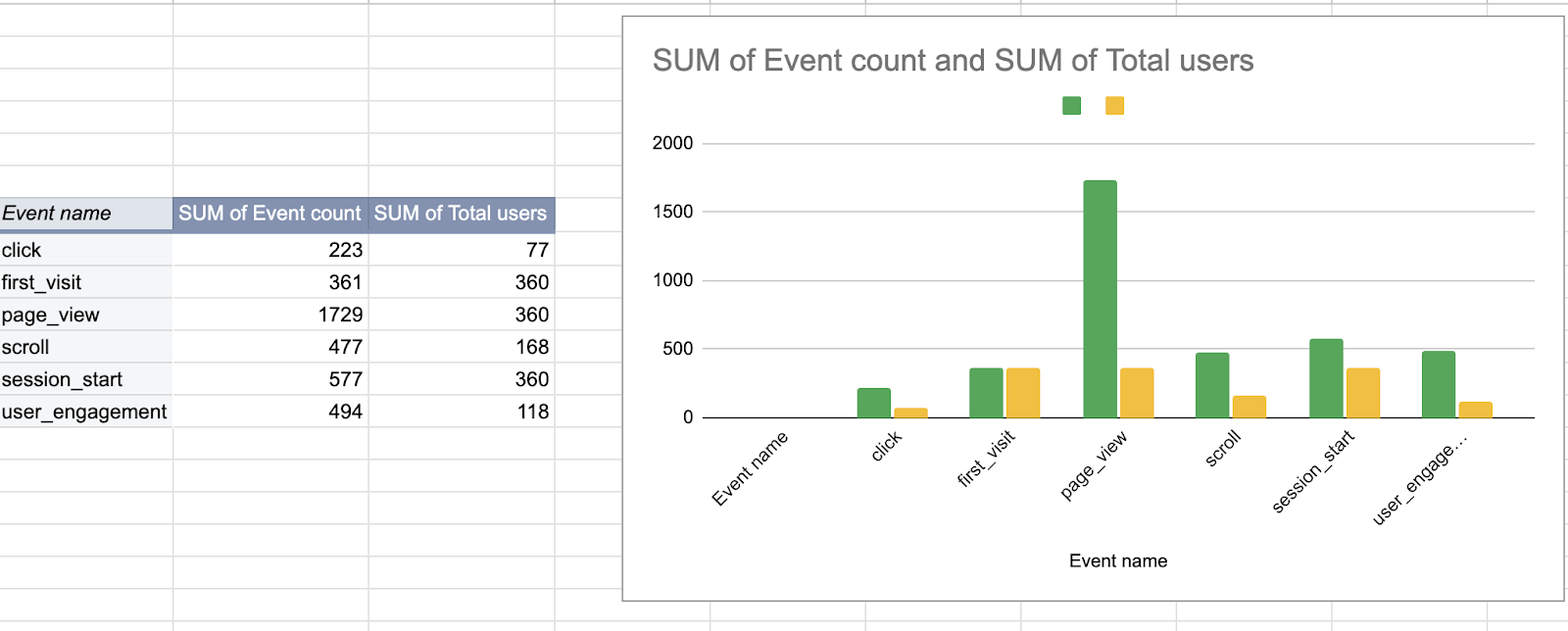Select the 'Event name' pivot header cell
1568x631 pixels.
click(86, 214)
